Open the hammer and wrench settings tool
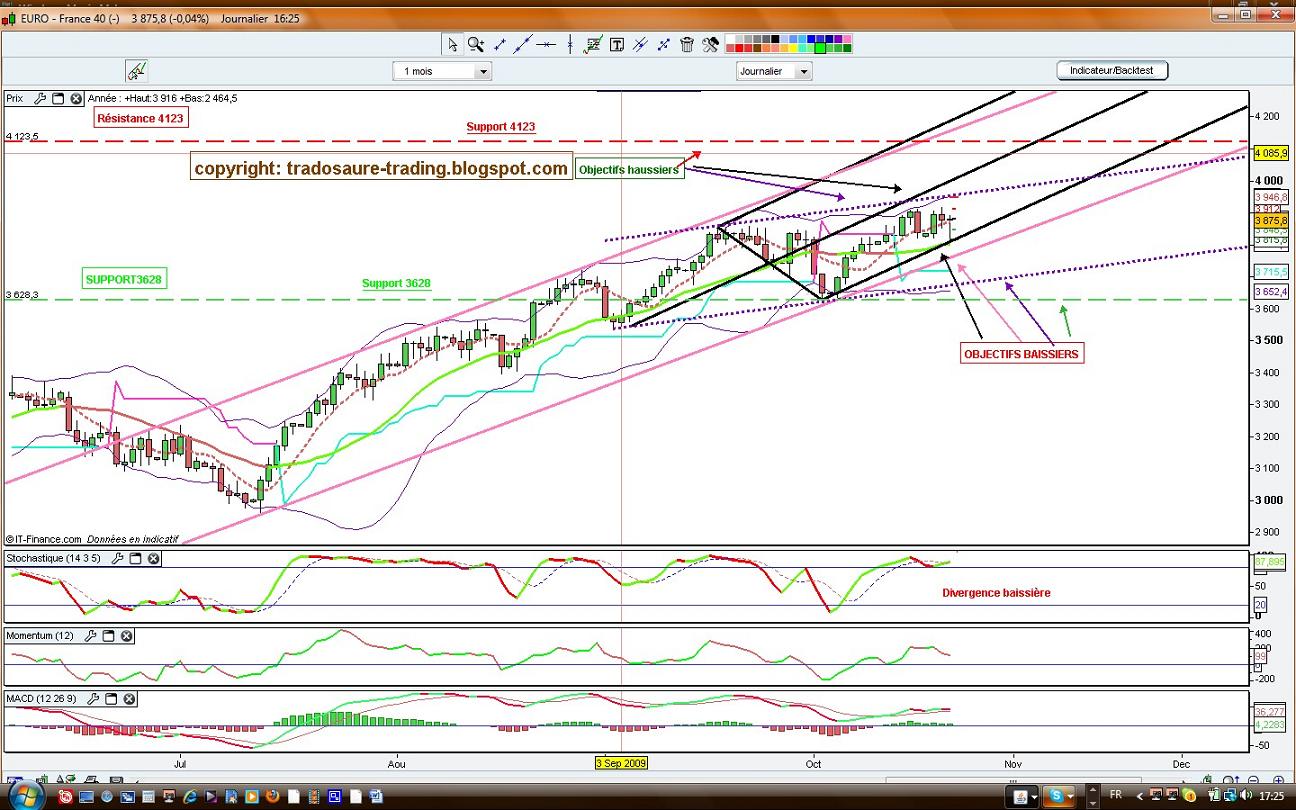The image size is (1296, 810). pyautogui.click(x=711, y=44)
